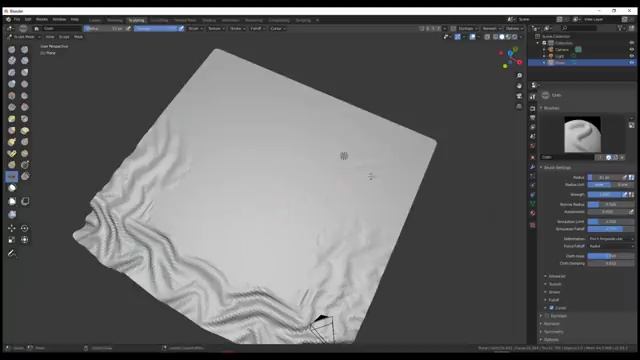
Task: Select the Rotate tool in toolbar
Action: [25, 228]
